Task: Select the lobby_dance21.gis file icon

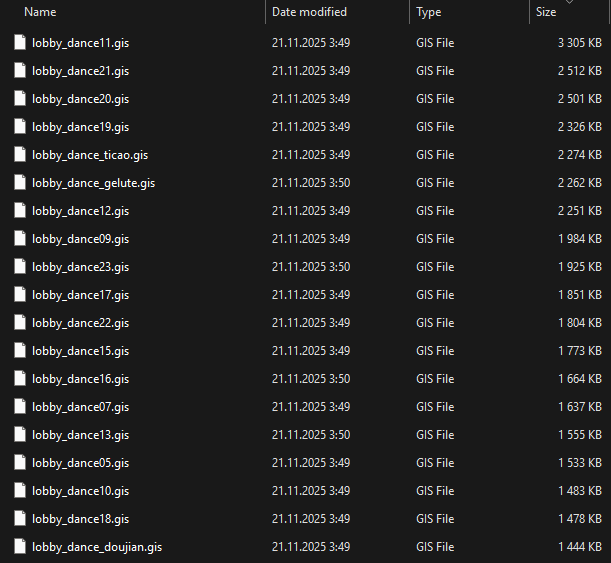Action: [x=20, y=71]
